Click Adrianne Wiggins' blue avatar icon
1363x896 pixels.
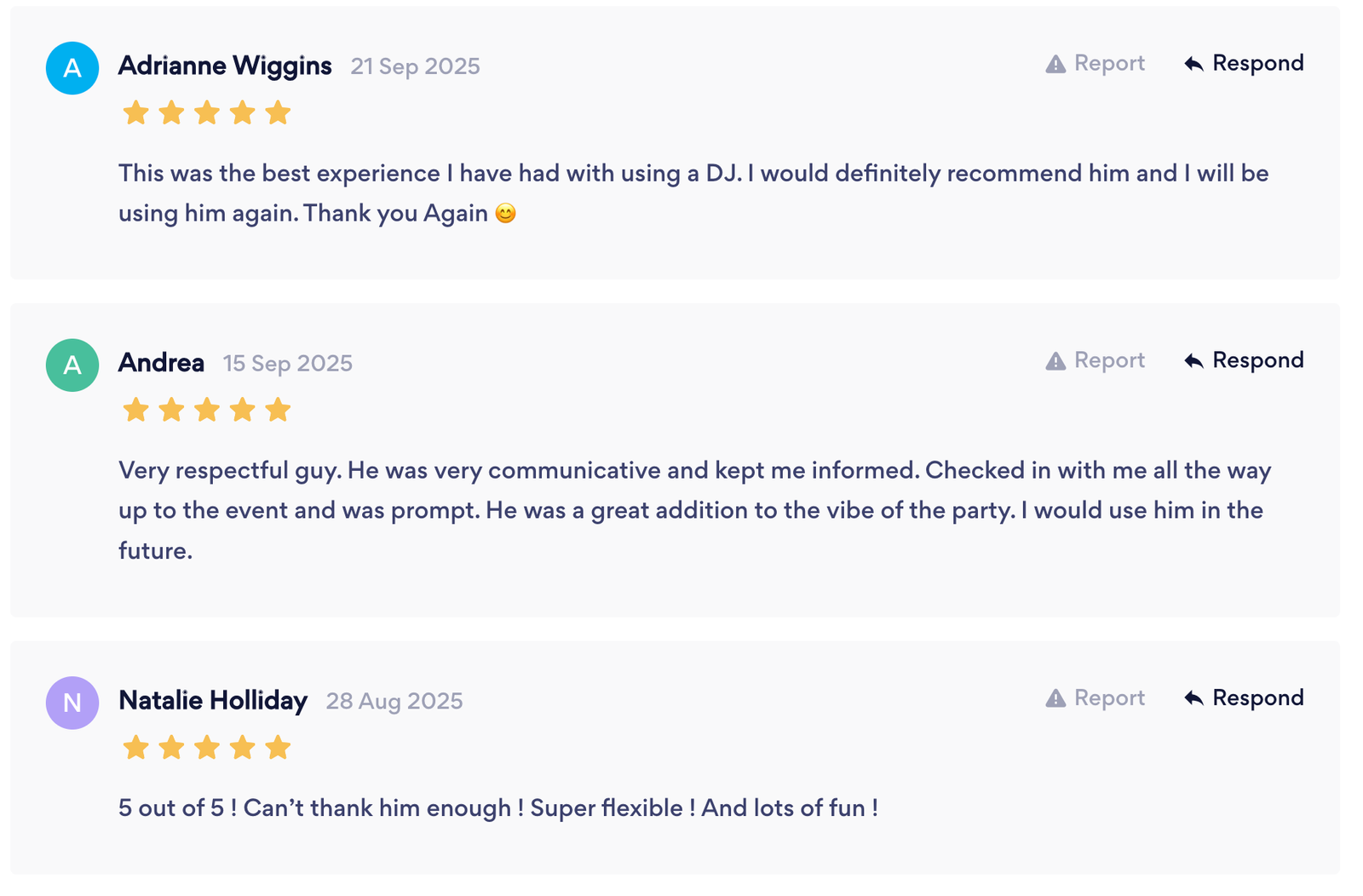click(72, 68)
